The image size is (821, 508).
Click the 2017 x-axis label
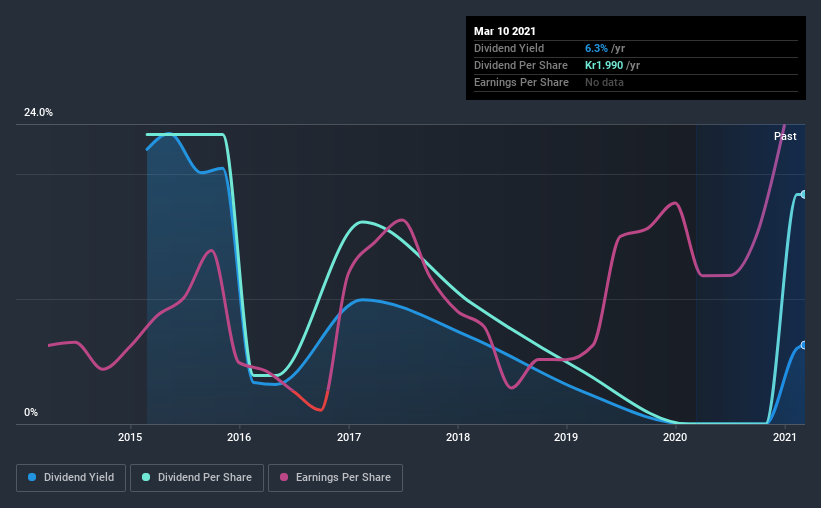coord(349,437)
